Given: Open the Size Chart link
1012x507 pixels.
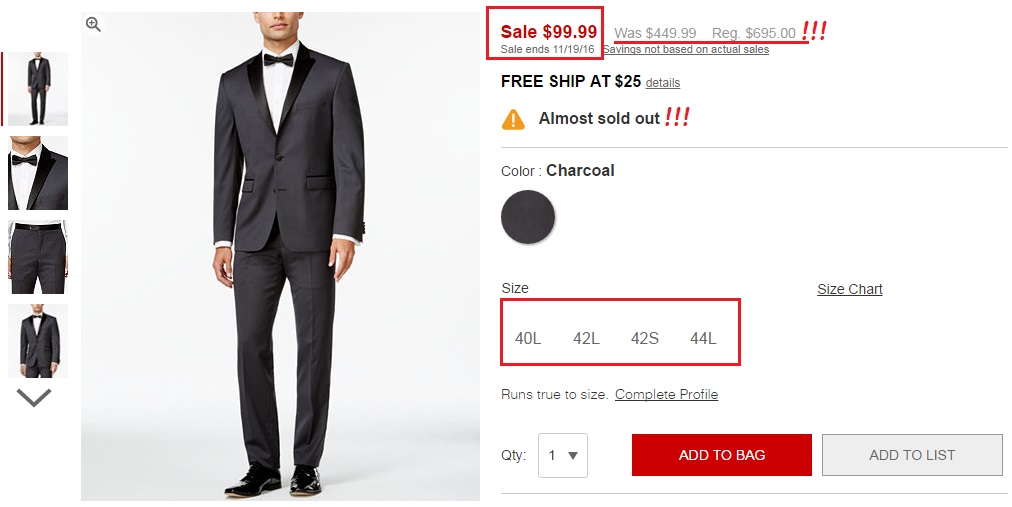Looking at the screenshot, I should pyautogui.click(x=849, y=289).
